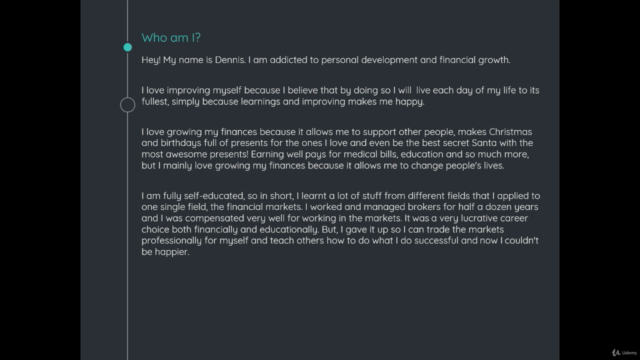Click the teal filled timeline dot
Viewport: 640px width, 360px height.
[127, 47]
